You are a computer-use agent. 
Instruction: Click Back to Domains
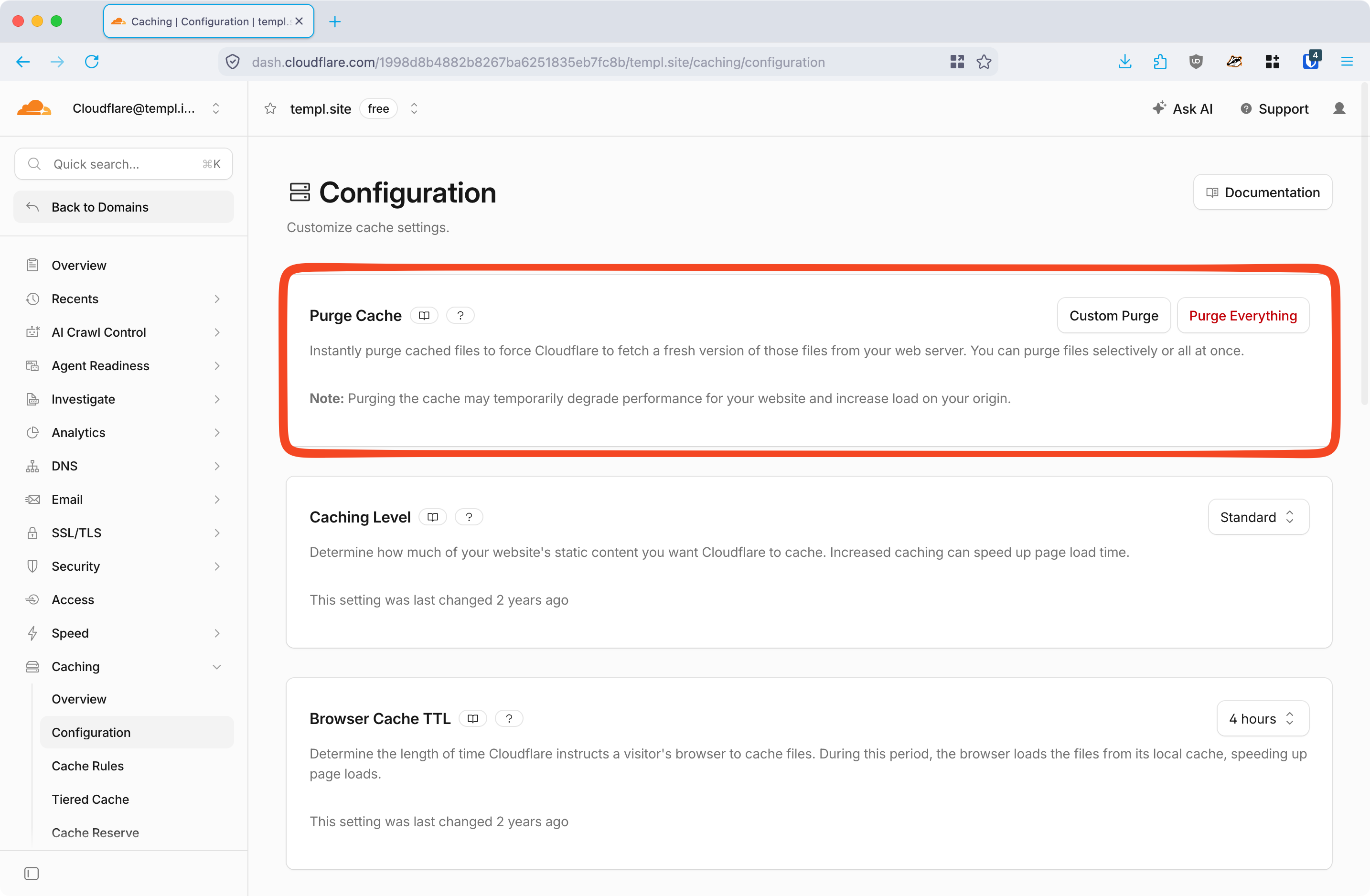pos(124,207)
